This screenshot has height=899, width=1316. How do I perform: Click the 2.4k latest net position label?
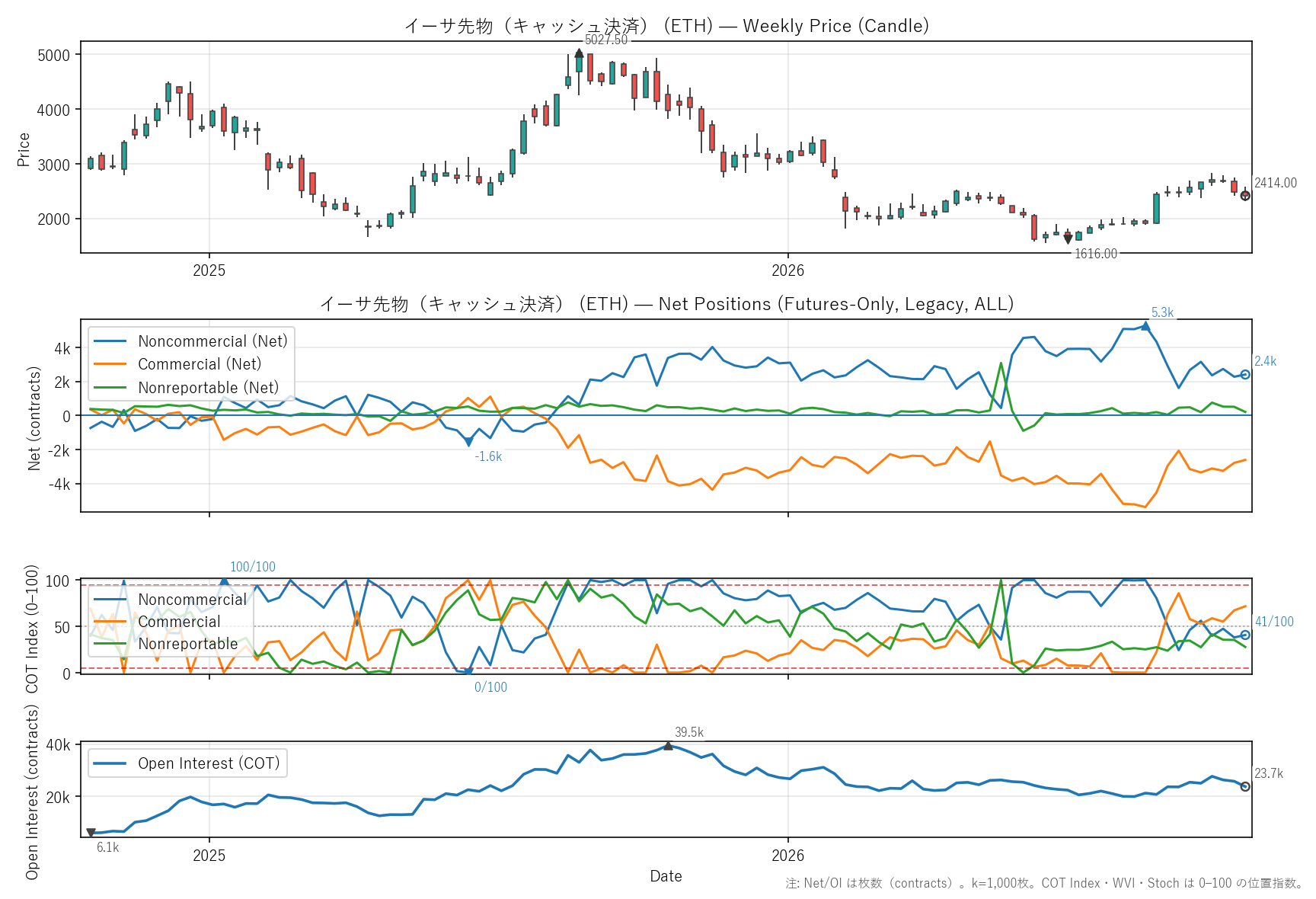coord(1266,361)
